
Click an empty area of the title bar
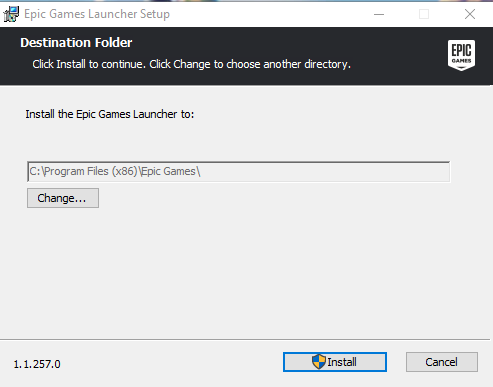267,14
